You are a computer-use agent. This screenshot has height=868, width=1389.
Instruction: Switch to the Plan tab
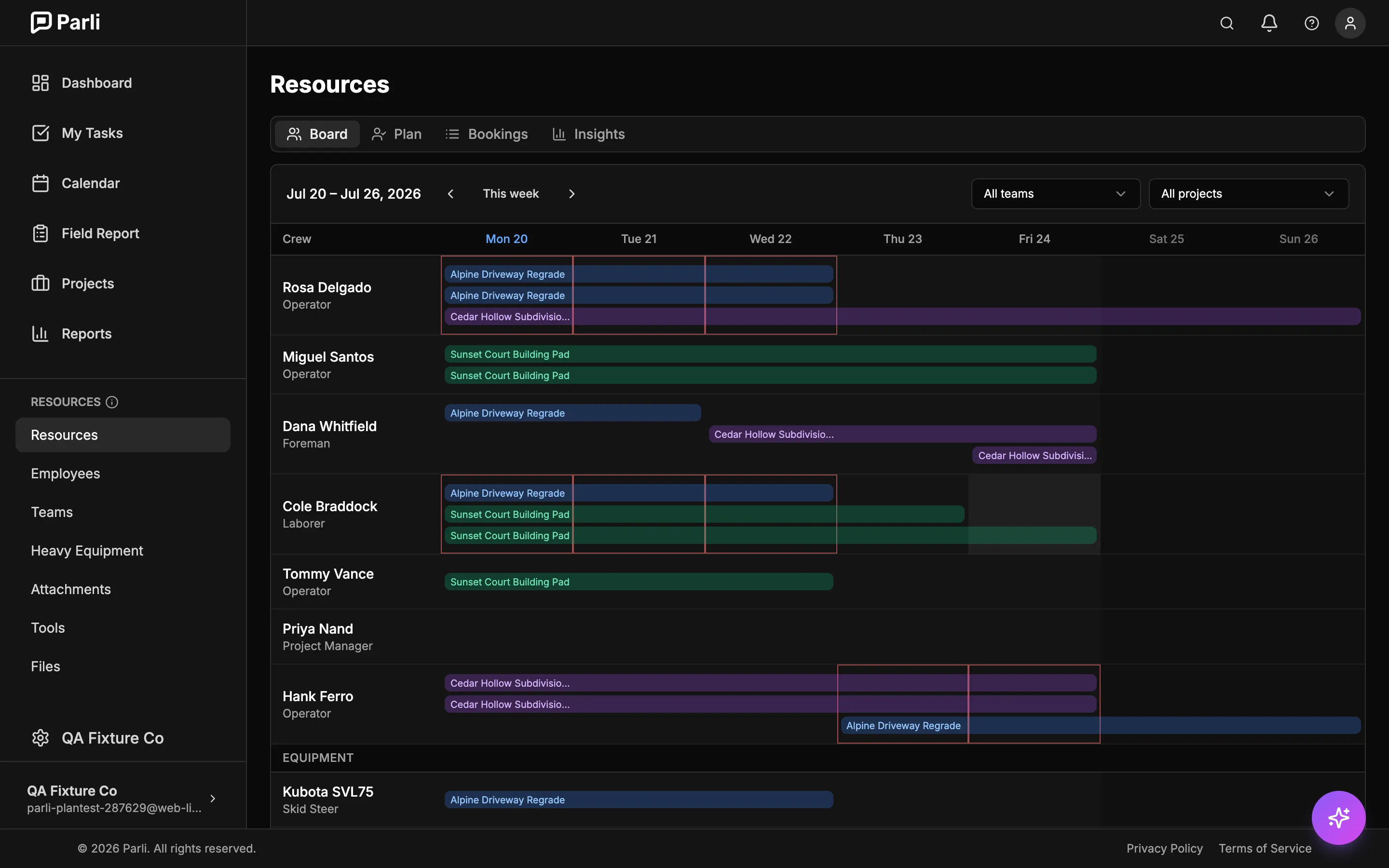tap(396, 134)
